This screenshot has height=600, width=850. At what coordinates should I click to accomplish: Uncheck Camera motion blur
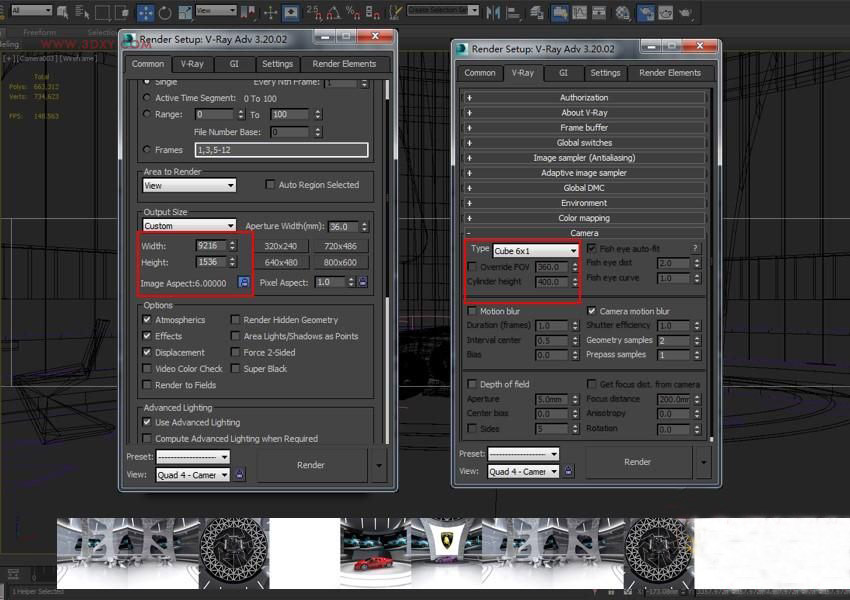click(x=592, y=311)
